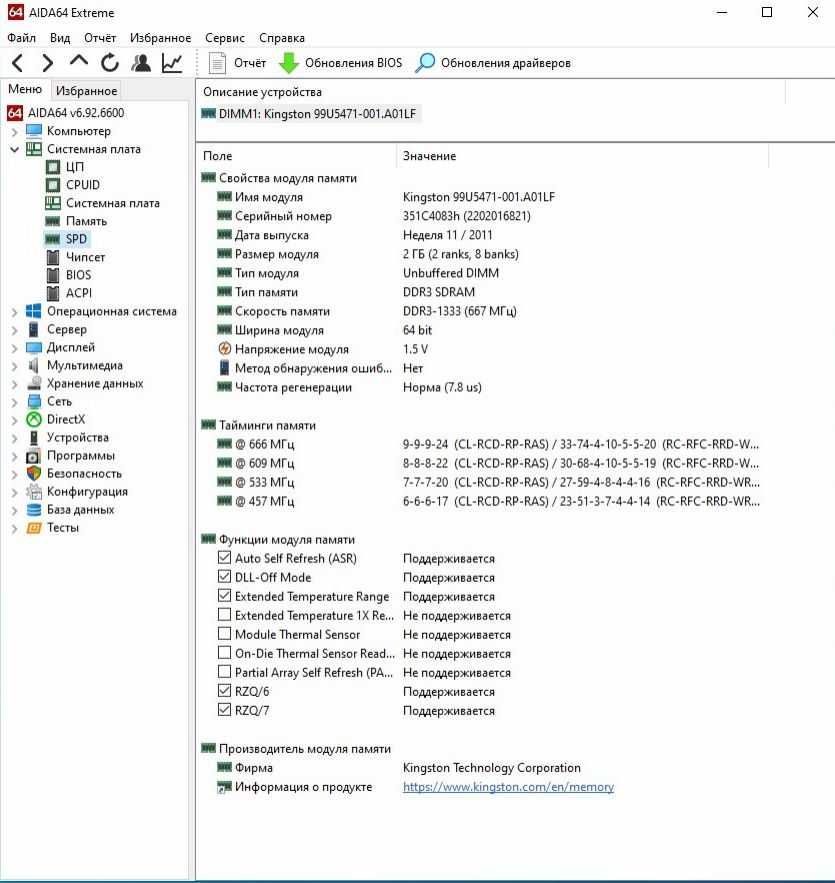Expand the Дисплей tree node
Screen dimensions: 835x883
coord(15,348)
